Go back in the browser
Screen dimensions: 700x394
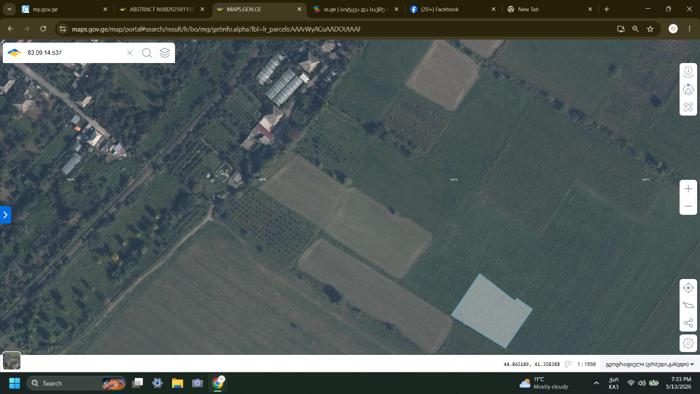pyautogui.click(x=11, y=29)
